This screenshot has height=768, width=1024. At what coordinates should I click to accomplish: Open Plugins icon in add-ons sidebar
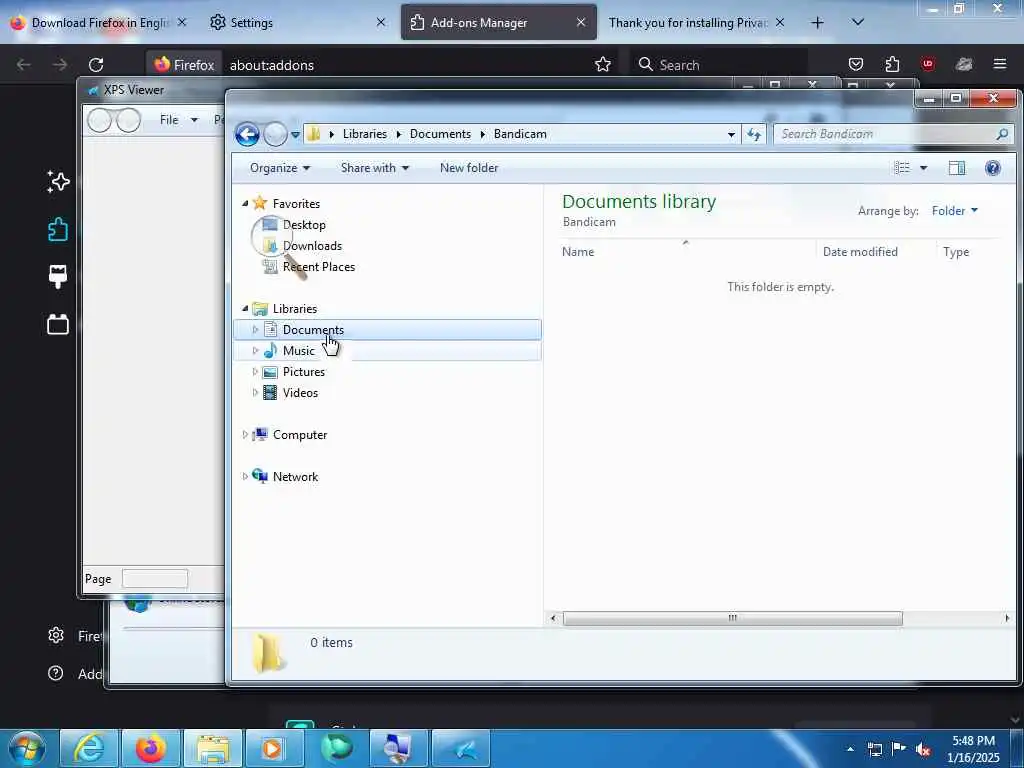point(58,325)
